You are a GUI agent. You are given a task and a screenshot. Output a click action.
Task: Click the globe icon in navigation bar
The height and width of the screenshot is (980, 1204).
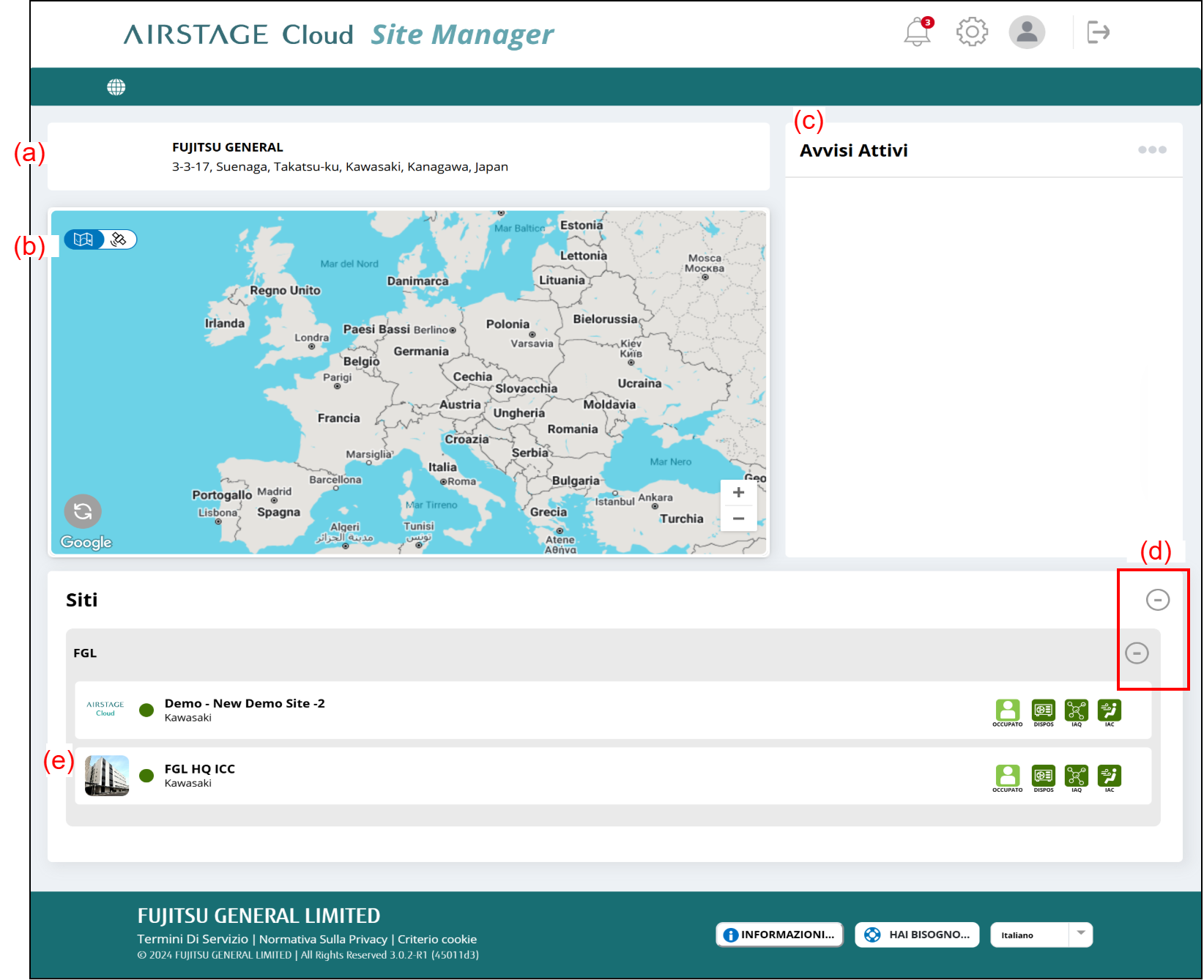[x=116, y=87]
